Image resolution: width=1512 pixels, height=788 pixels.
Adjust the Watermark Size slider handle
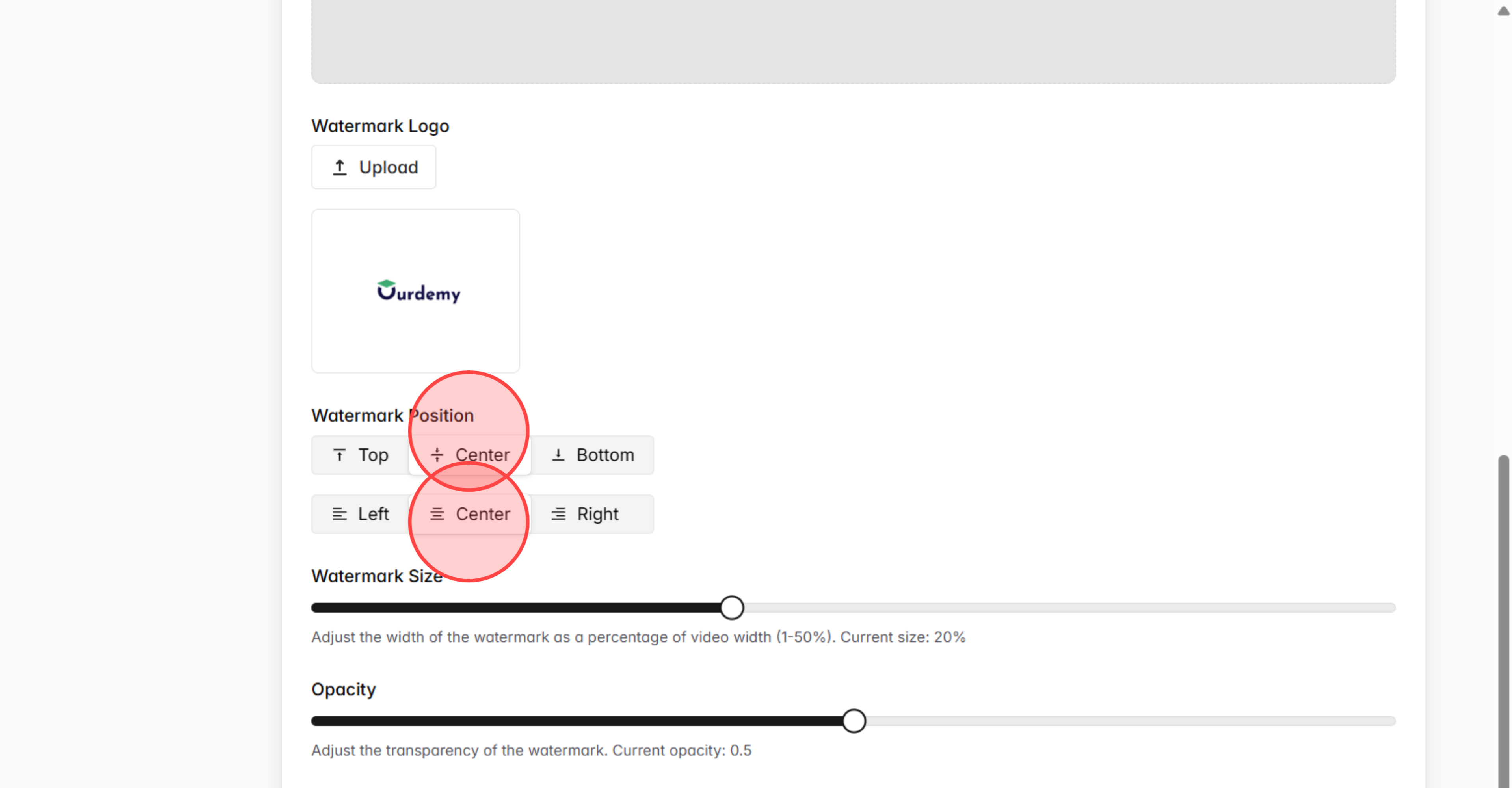point(732,608)
